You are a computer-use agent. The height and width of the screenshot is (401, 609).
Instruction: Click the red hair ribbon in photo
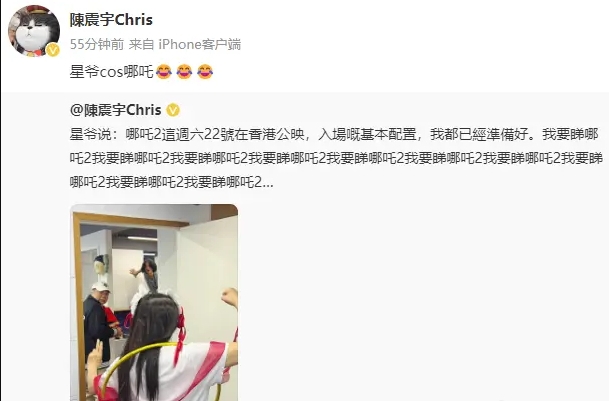180,335
